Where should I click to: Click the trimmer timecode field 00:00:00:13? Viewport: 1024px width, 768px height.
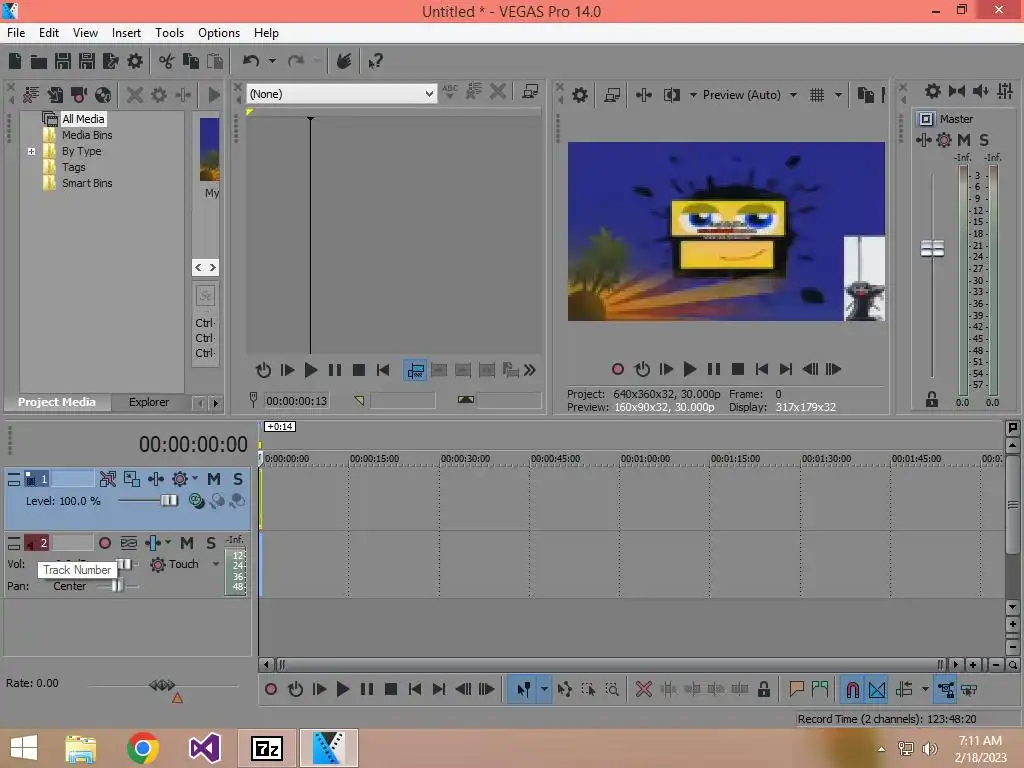click(296, 400)
